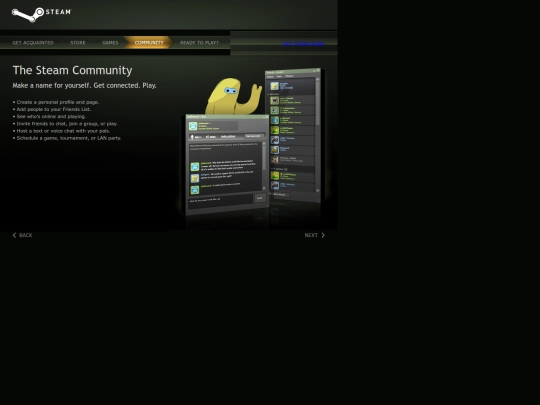Click the bullet Add people to your Friends List
Viewport: 540px width, 405px height.
(52, 109)
